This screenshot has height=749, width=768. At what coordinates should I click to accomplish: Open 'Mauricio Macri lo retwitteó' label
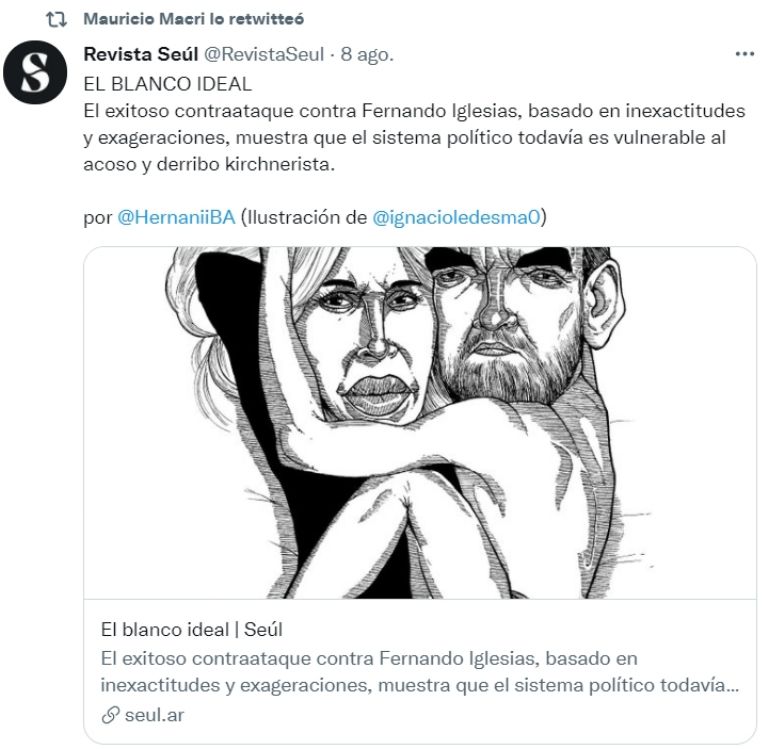click(193, 19)
